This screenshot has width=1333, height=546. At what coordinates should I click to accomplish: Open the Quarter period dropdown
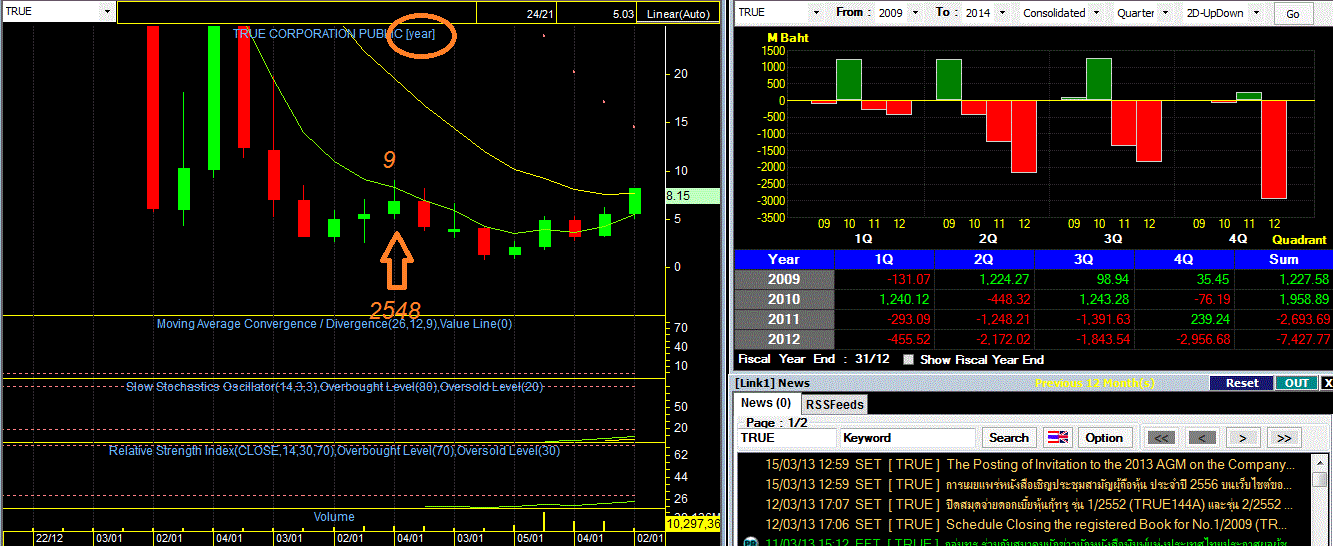[x=1168, y=12]
